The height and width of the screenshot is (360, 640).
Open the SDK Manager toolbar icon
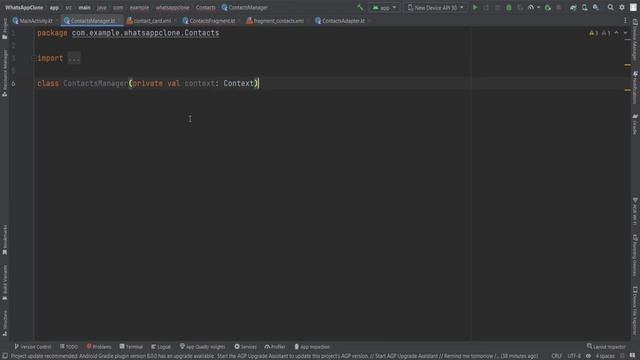point(596,7)
